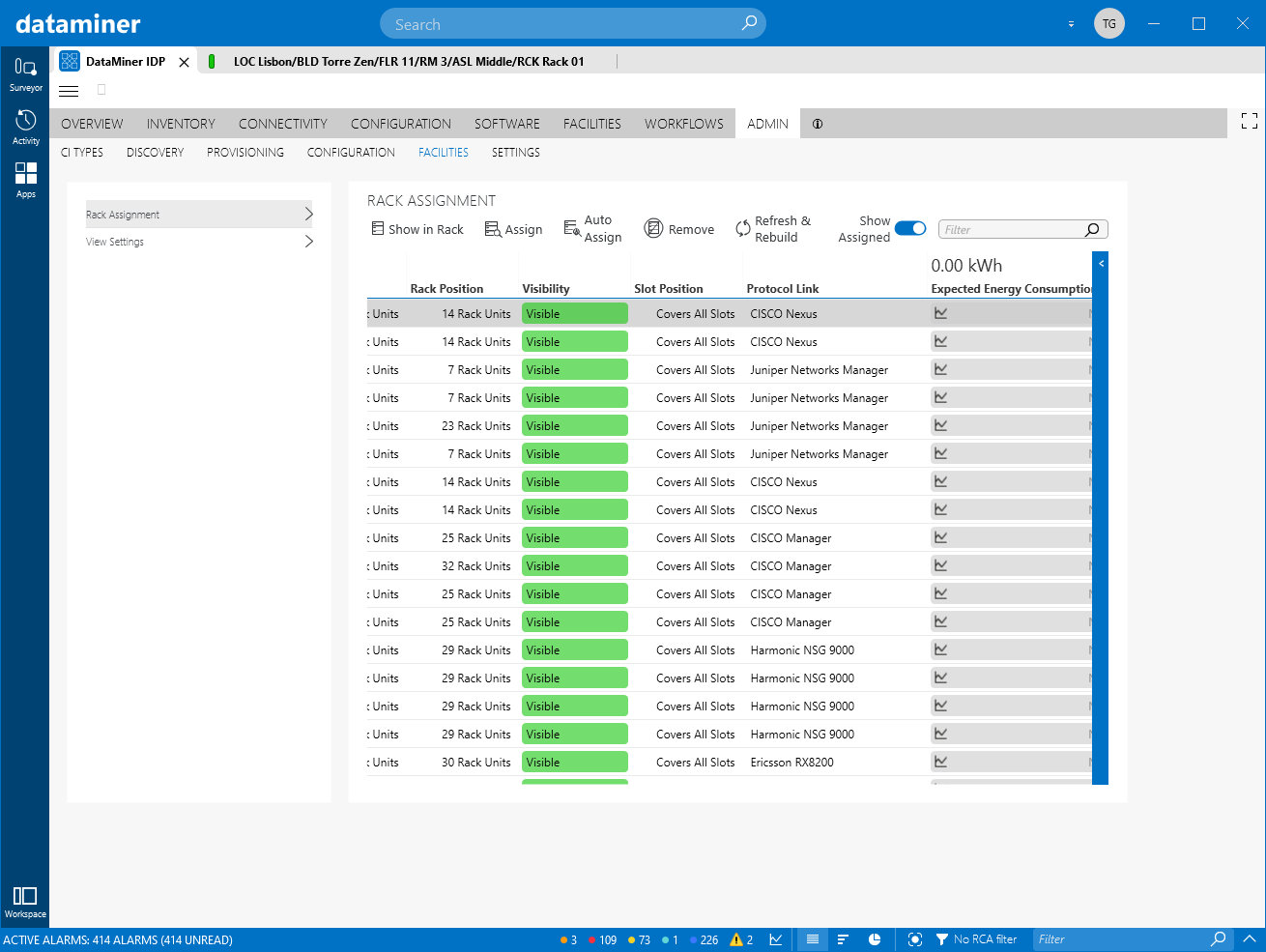Click the Show in Rack icon
This screenshot has height=952, width=1266.
pos(378,229)
